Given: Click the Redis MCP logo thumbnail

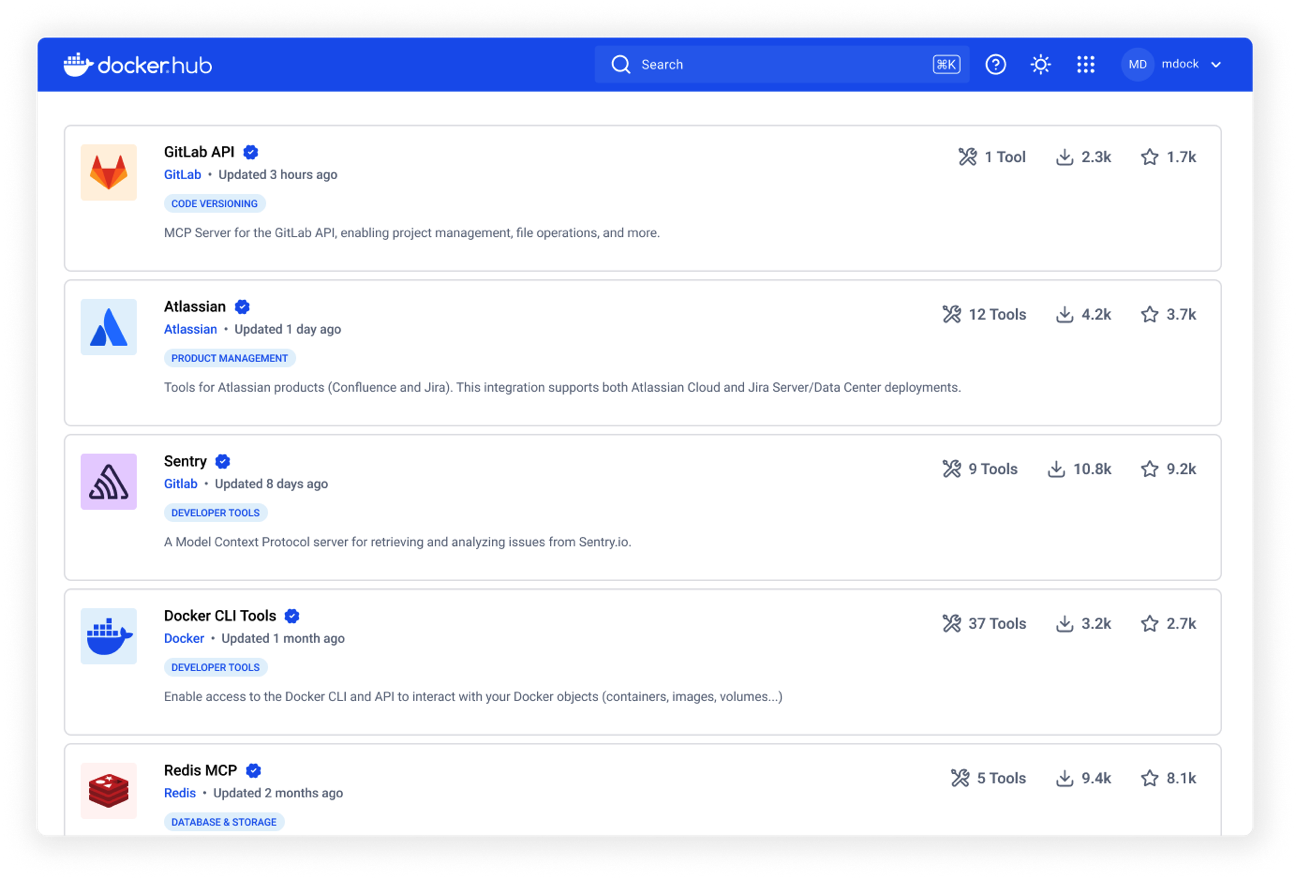Looking at the screenshot, I should 109,791.
